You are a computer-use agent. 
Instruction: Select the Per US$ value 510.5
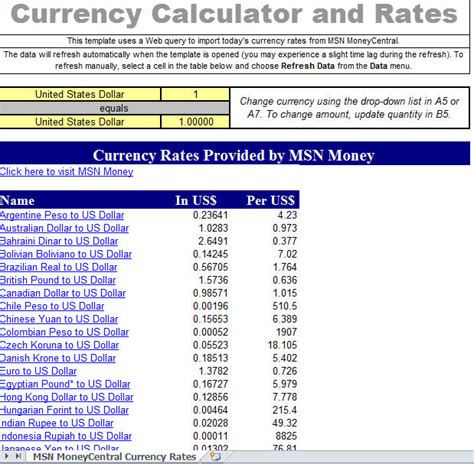[285, 306]
